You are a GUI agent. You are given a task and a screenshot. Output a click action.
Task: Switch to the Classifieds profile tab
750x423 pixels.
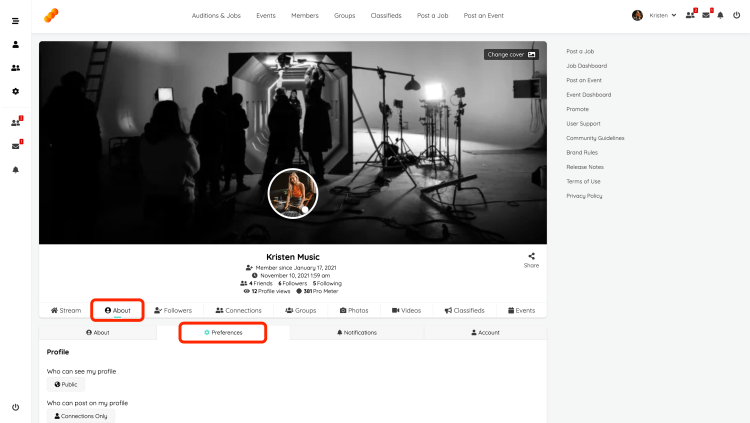(x=464, y=311)
